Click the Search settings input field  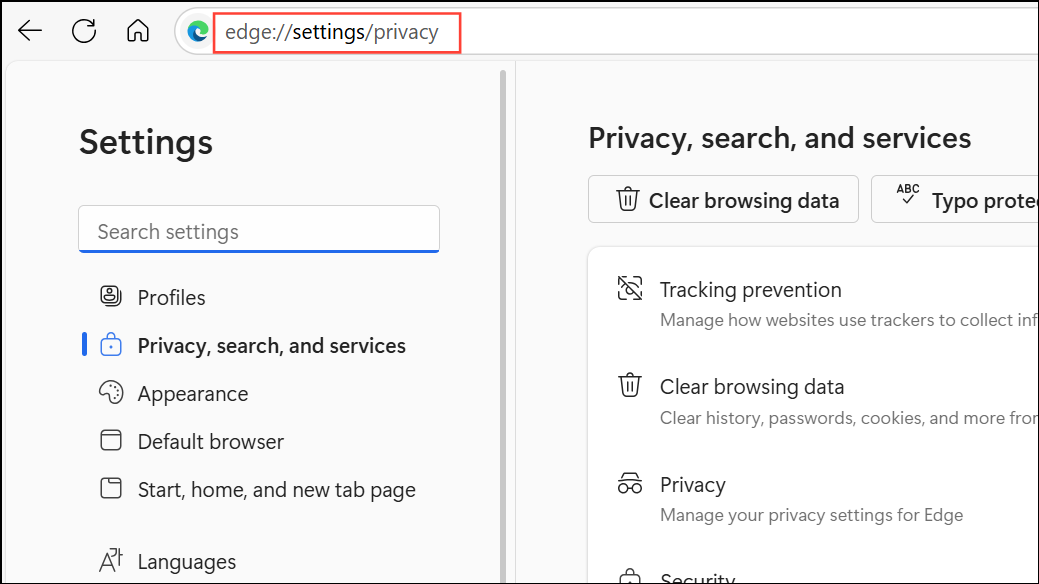(x=258, y=230)
